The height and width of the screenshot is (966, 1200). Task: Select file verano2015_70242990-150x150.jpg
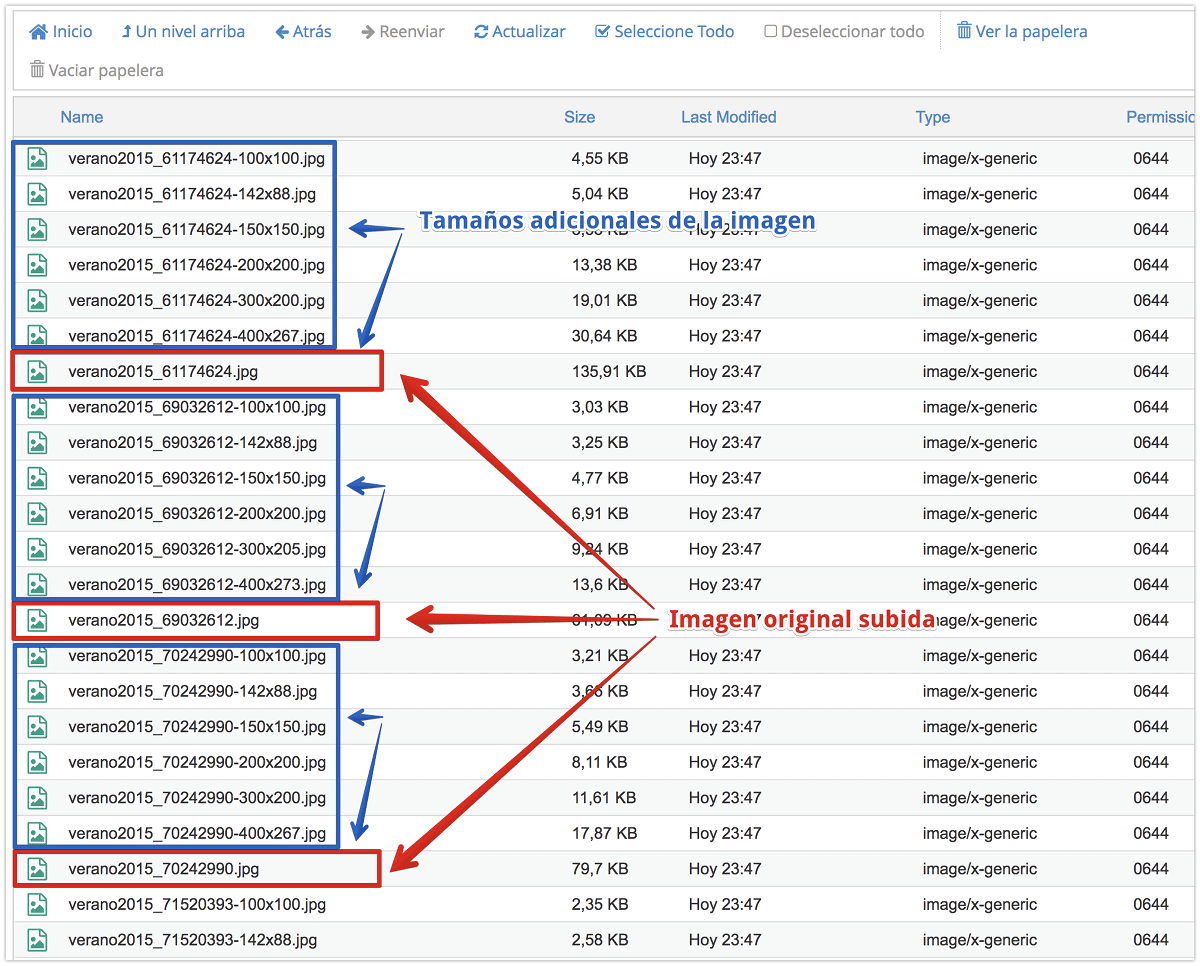pyautogui.click(x=197, y=727)
